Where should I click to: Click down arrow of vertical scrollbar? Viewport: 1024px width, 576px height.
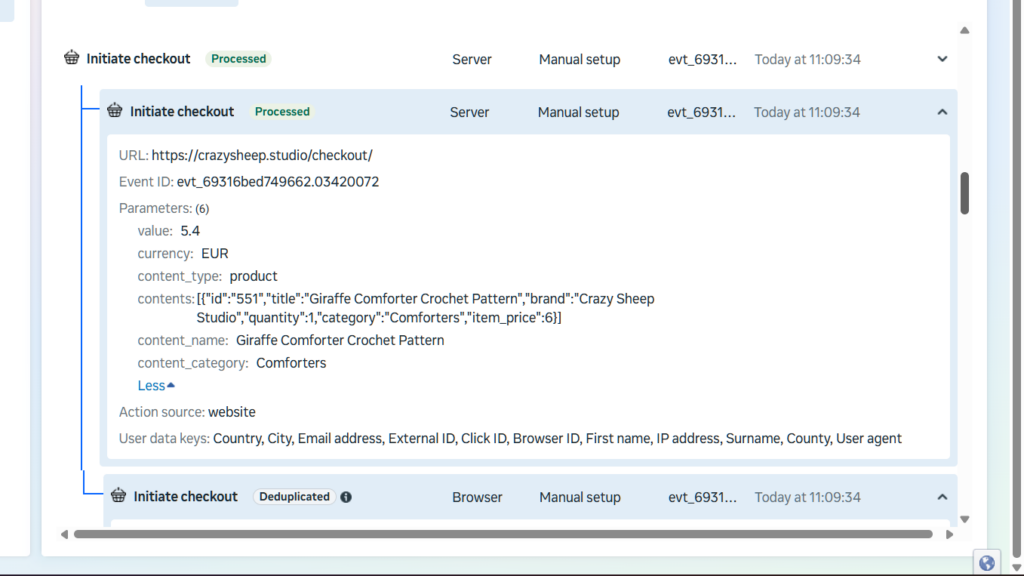[964, 519]
